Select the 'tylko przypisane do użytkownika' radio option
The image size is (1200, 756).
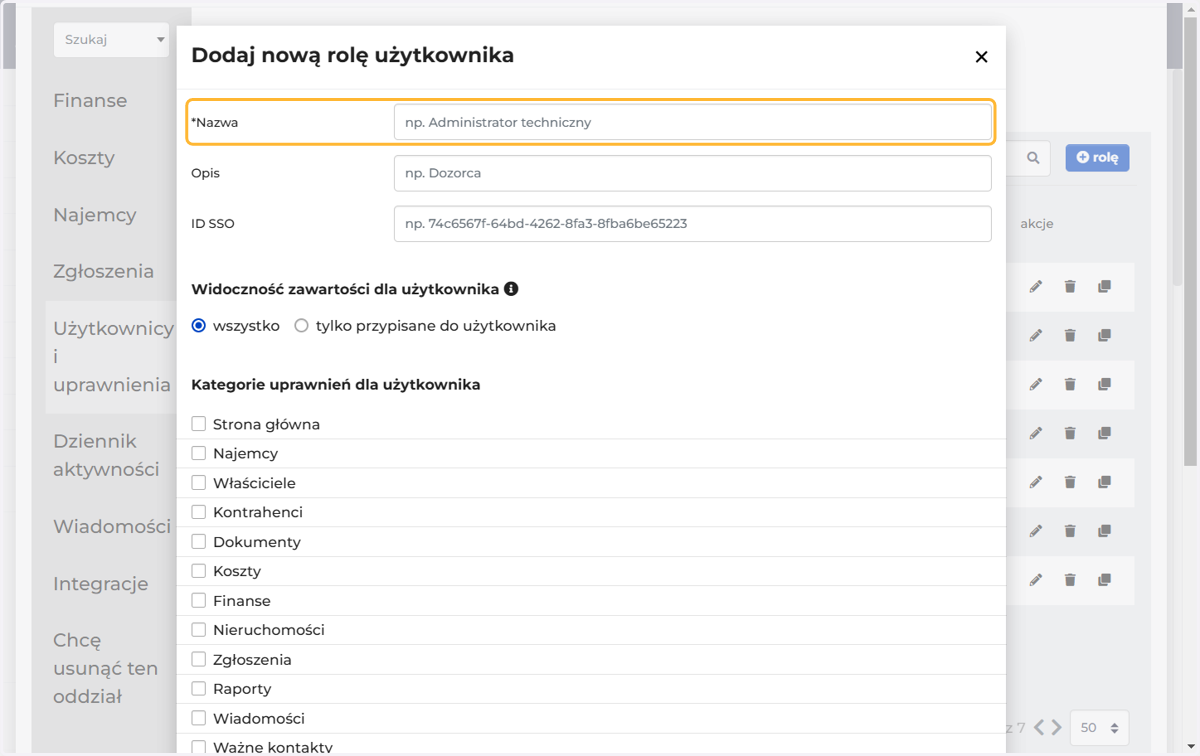click(x=301, y=326)
